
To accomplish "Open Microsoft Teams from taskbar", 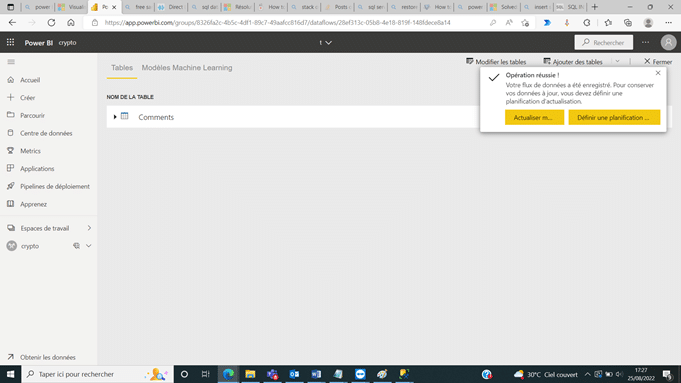I will coord(272,374).
